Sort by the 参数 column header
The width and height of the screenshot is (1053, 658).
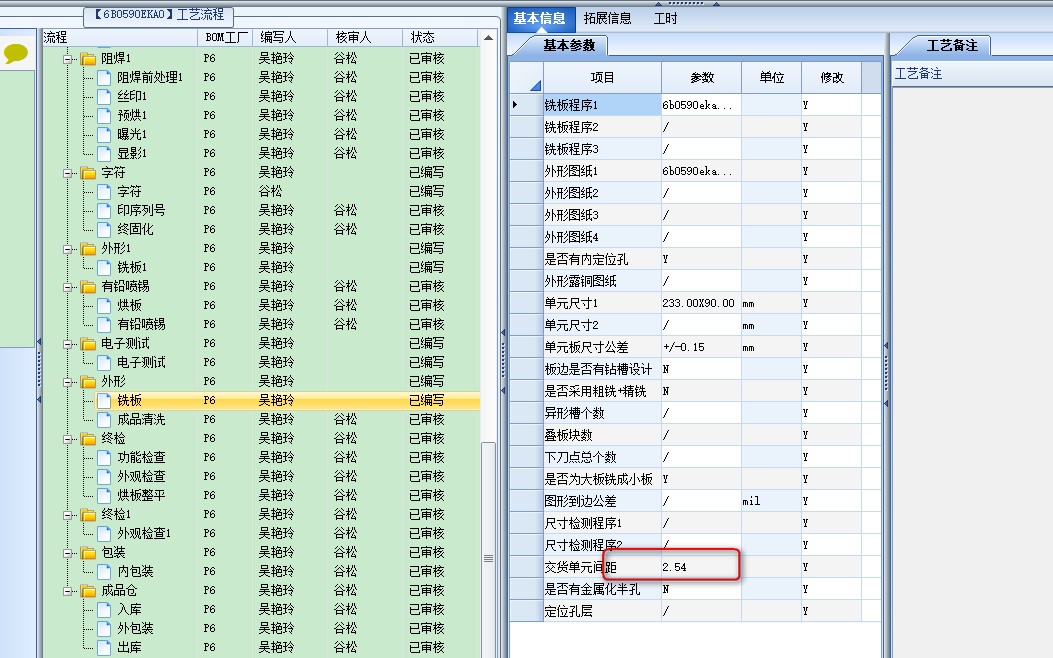click(702, 77)
